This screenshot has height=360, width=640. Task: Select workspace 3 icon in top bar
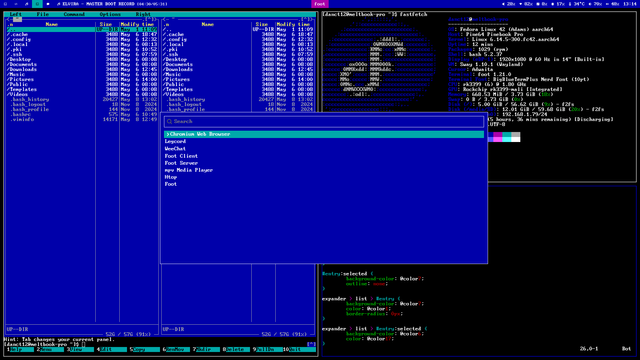click(27, 4)
